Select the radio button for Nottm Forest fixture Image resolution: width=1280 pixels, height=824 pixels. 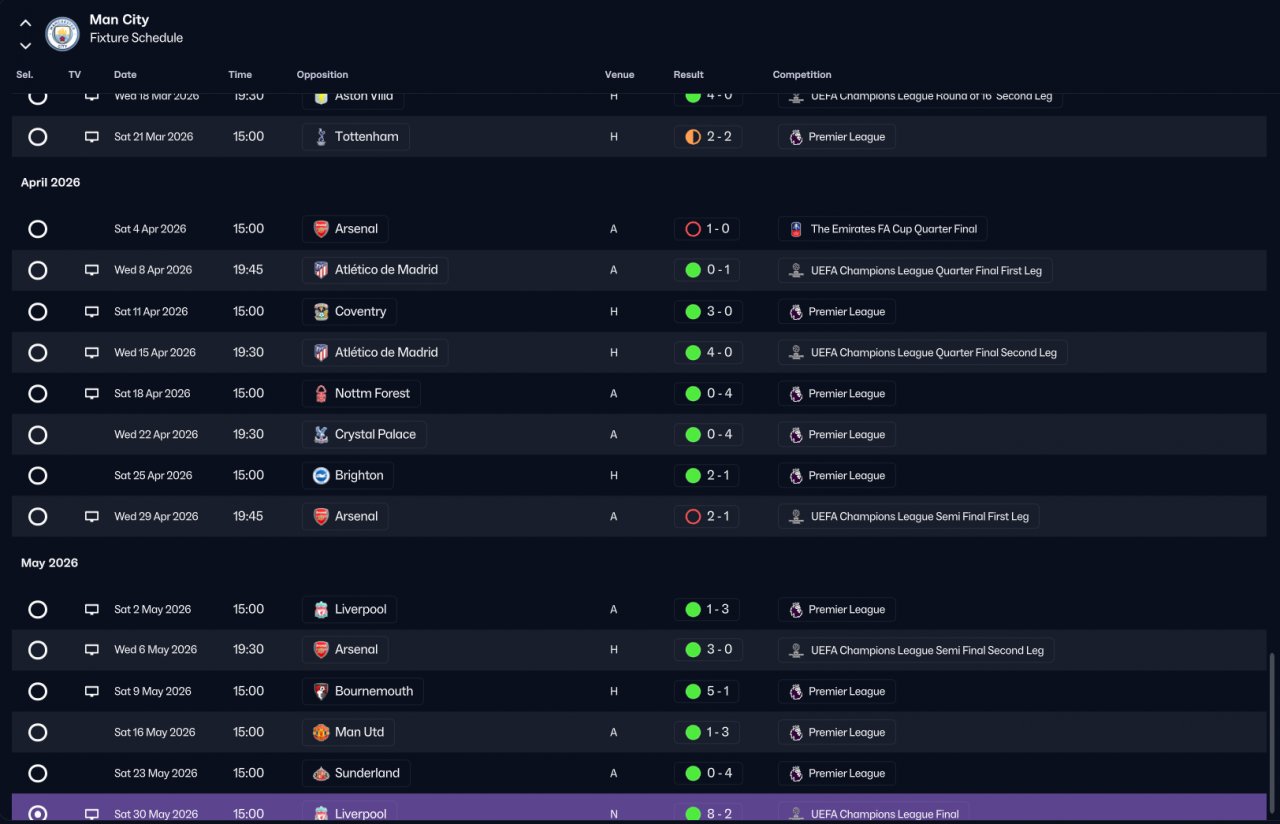(x=38, y=394)
